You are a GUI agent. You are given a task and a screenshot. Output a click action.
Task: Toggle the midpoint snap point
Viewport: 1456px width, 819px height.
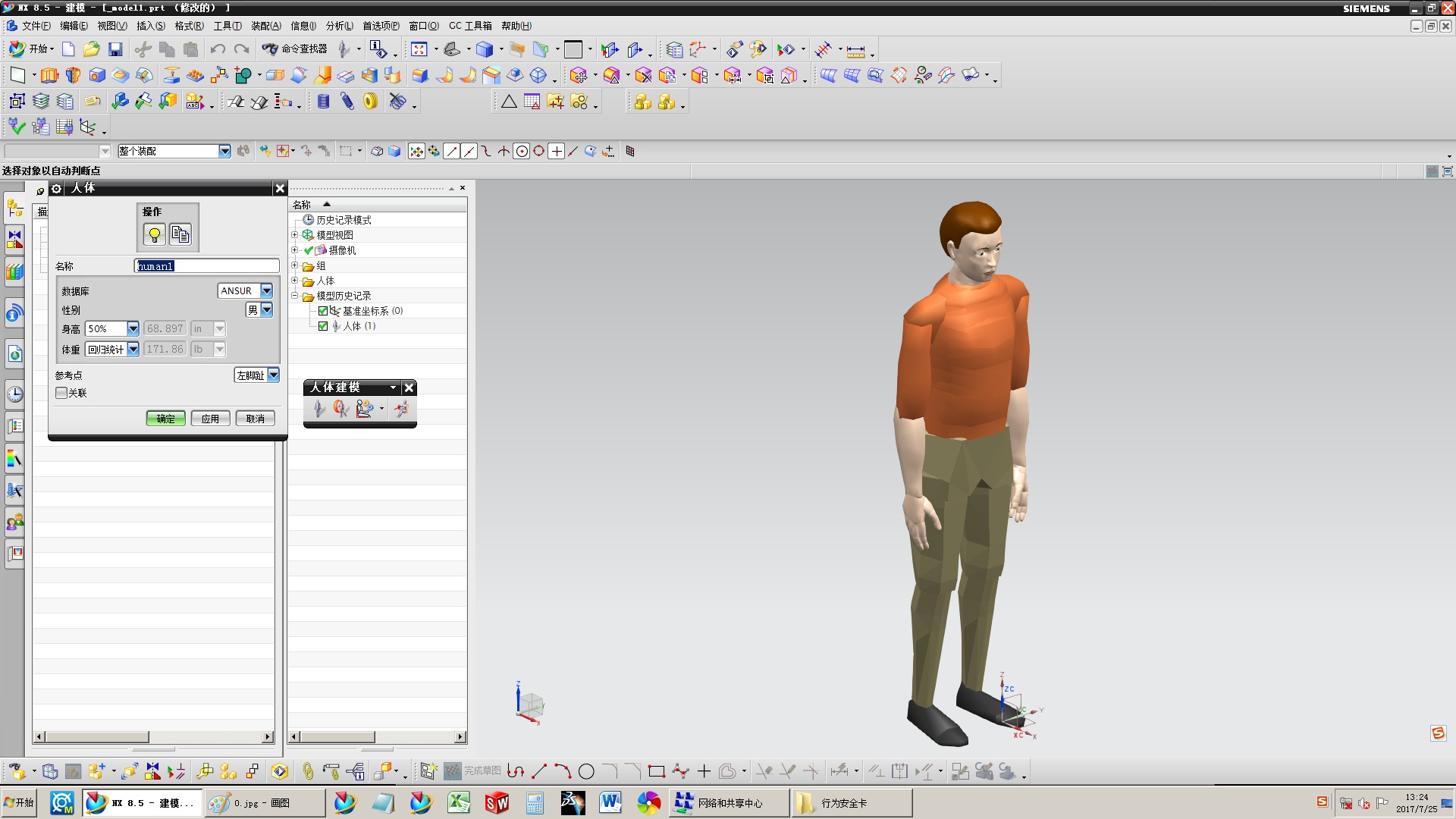469,152
